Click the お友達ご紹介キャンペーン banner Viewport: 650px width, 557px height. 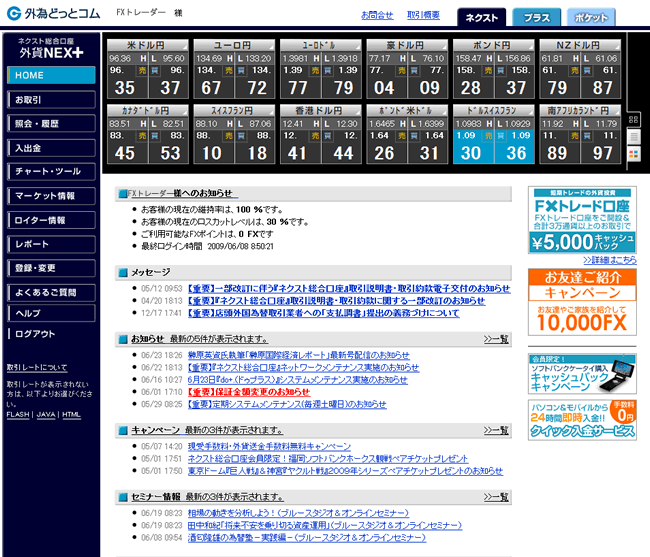coord(582,302)
